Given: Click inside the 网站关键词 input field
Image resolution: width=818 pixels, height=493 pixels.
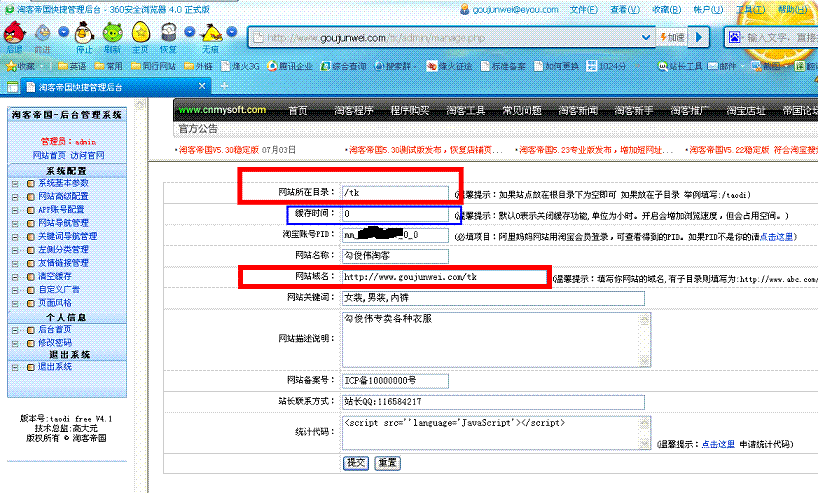Looking at the screenshot, I should (493, 298).
